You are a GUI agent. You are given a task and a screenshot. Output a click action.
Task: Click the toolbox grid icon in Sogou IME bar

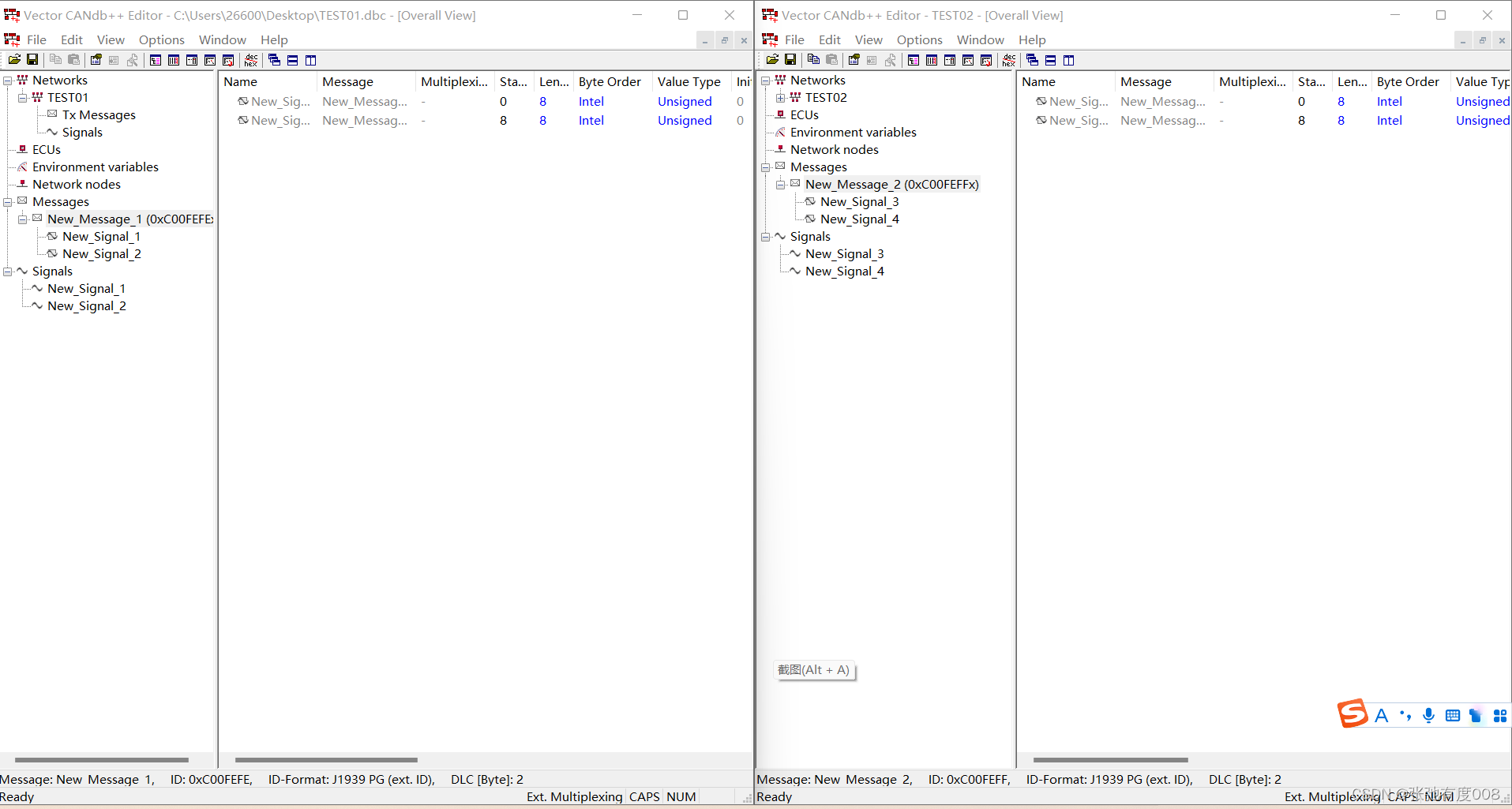(1500, 715)
